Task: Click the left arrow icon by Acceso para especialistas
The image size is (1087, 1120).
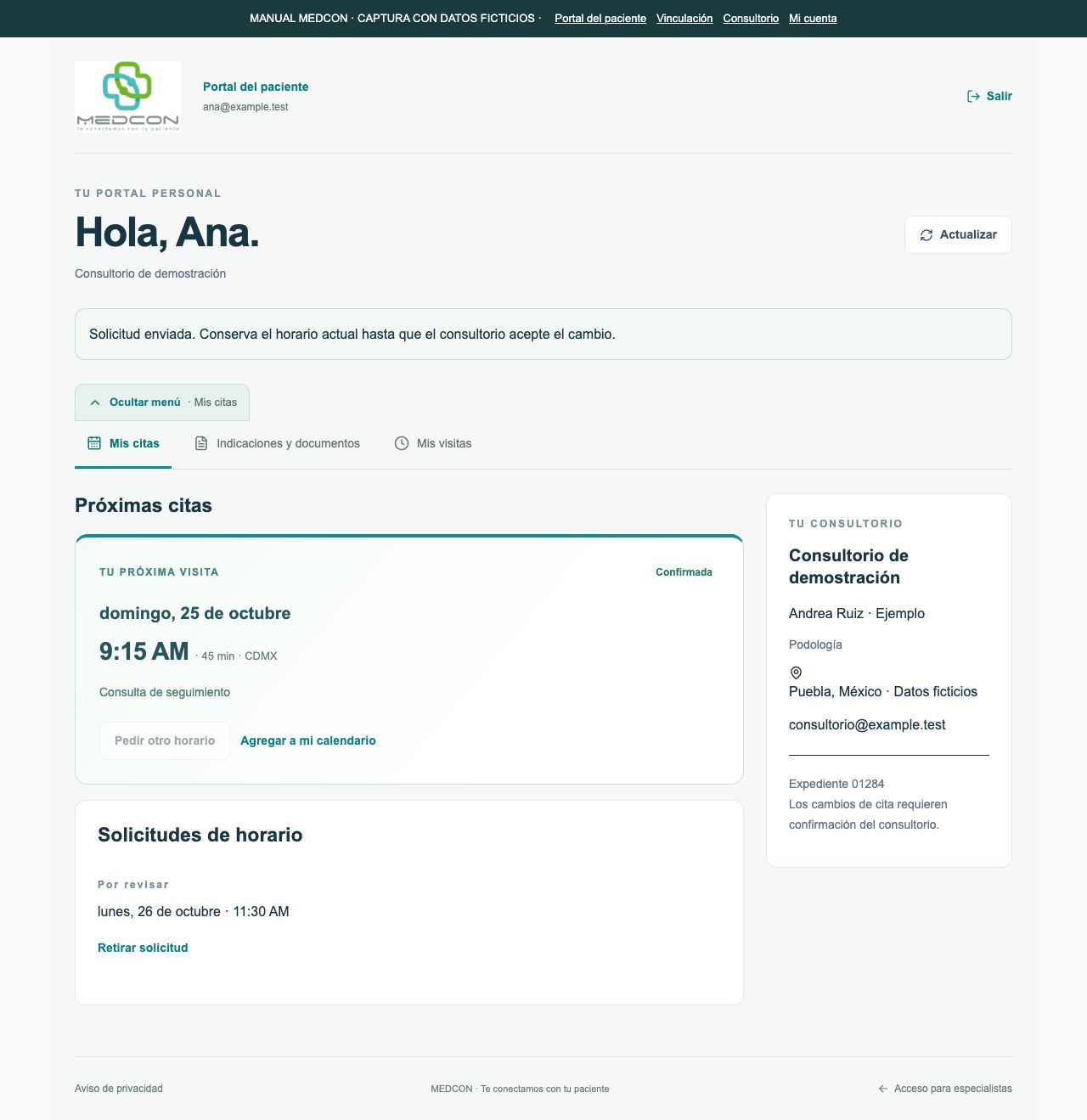Action: [883, 1089]
